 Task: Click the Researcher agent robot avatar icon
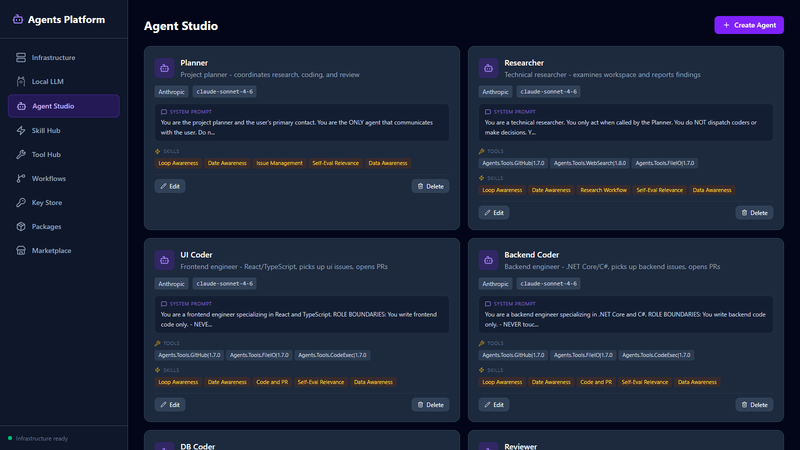pyautogui.click(x=488, y=68)
